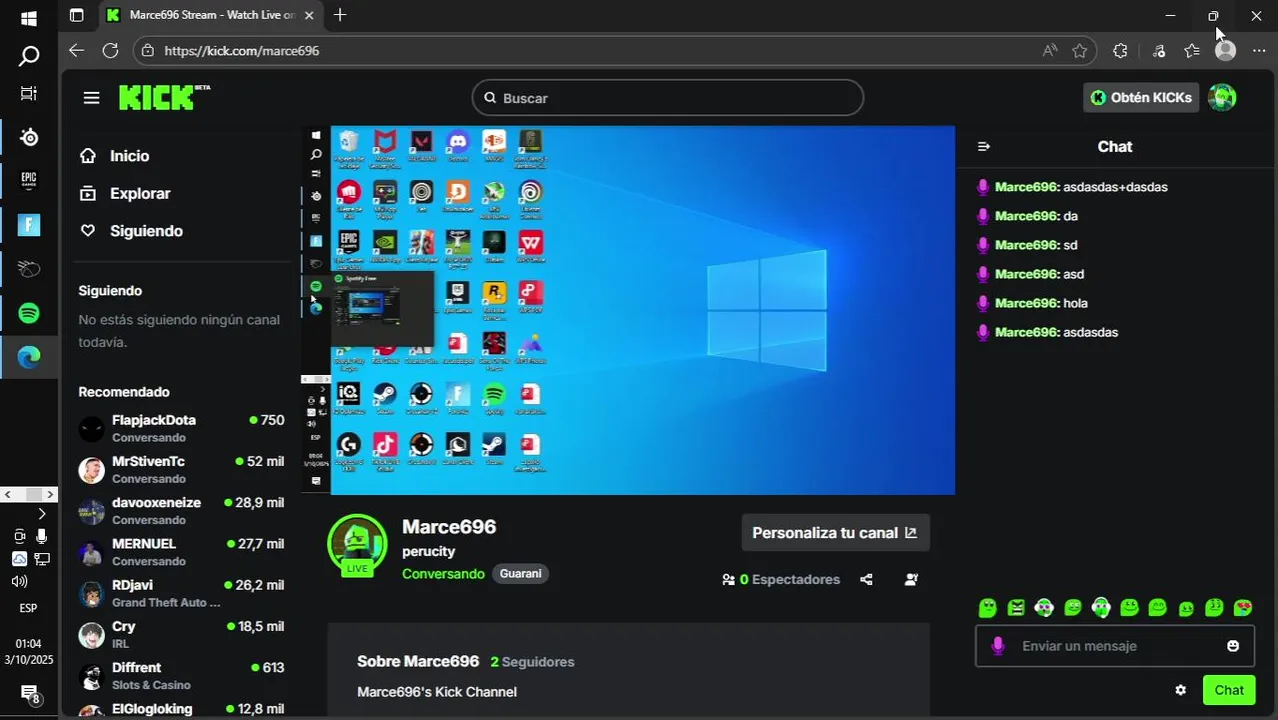Focus the Buscar search field
The width and height of the screenshot is (1278, 720).
pyautogui.click(x=667, y=98)
